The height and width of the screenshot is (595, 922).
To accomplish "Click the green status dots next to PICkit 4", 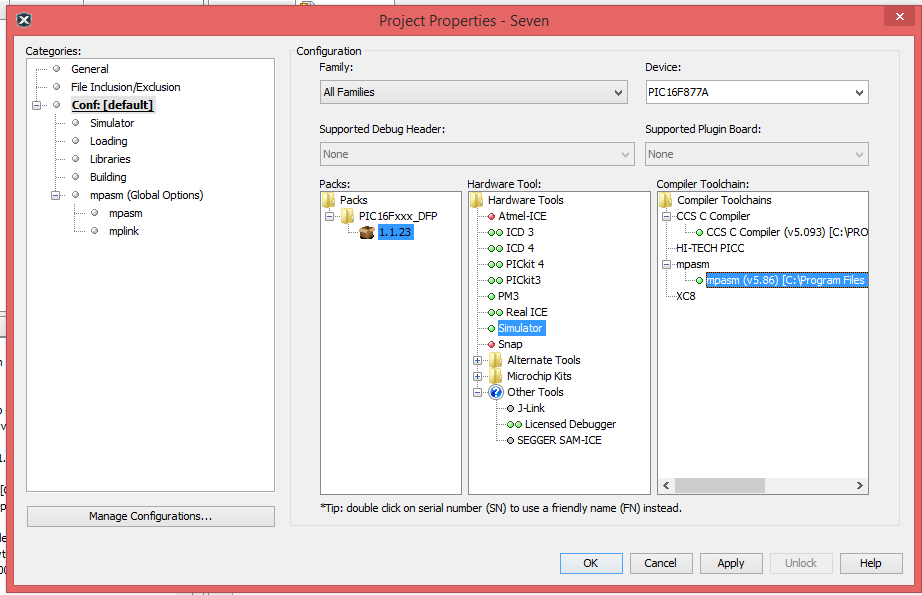I will click(x=496, y=264).
